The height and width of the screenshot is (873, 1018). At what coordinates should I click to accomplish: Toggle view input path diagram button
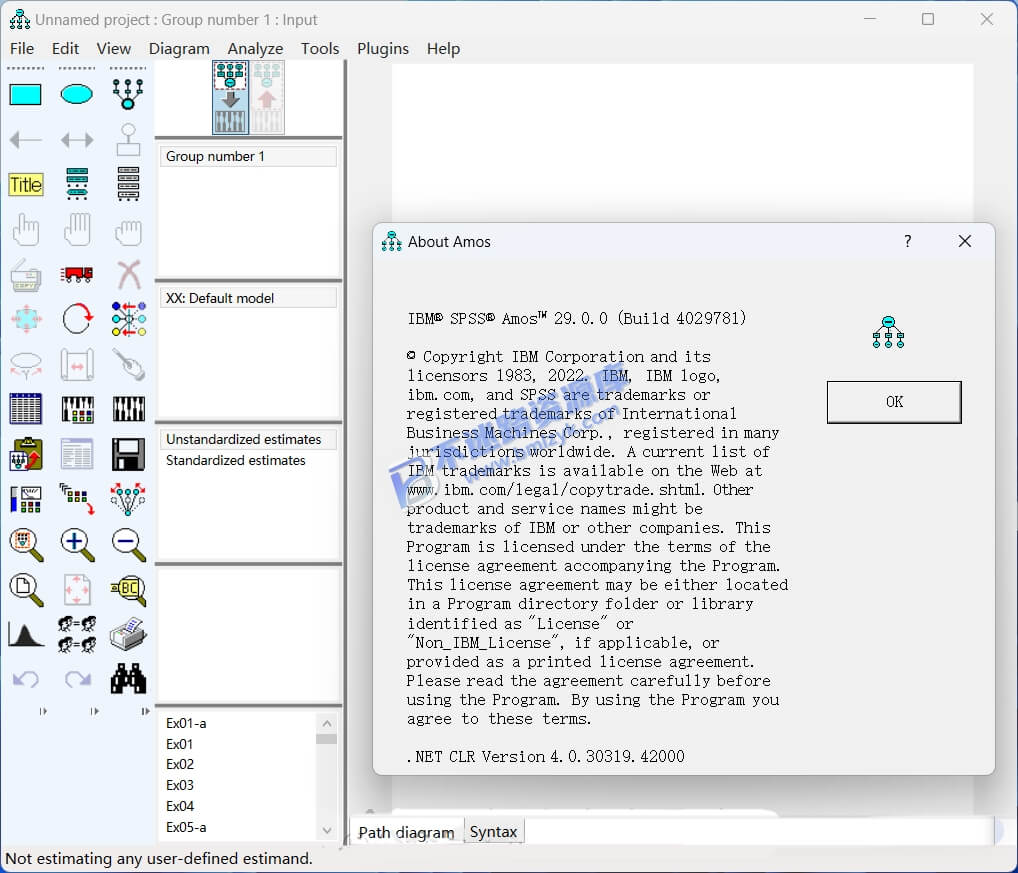point(230,97)
